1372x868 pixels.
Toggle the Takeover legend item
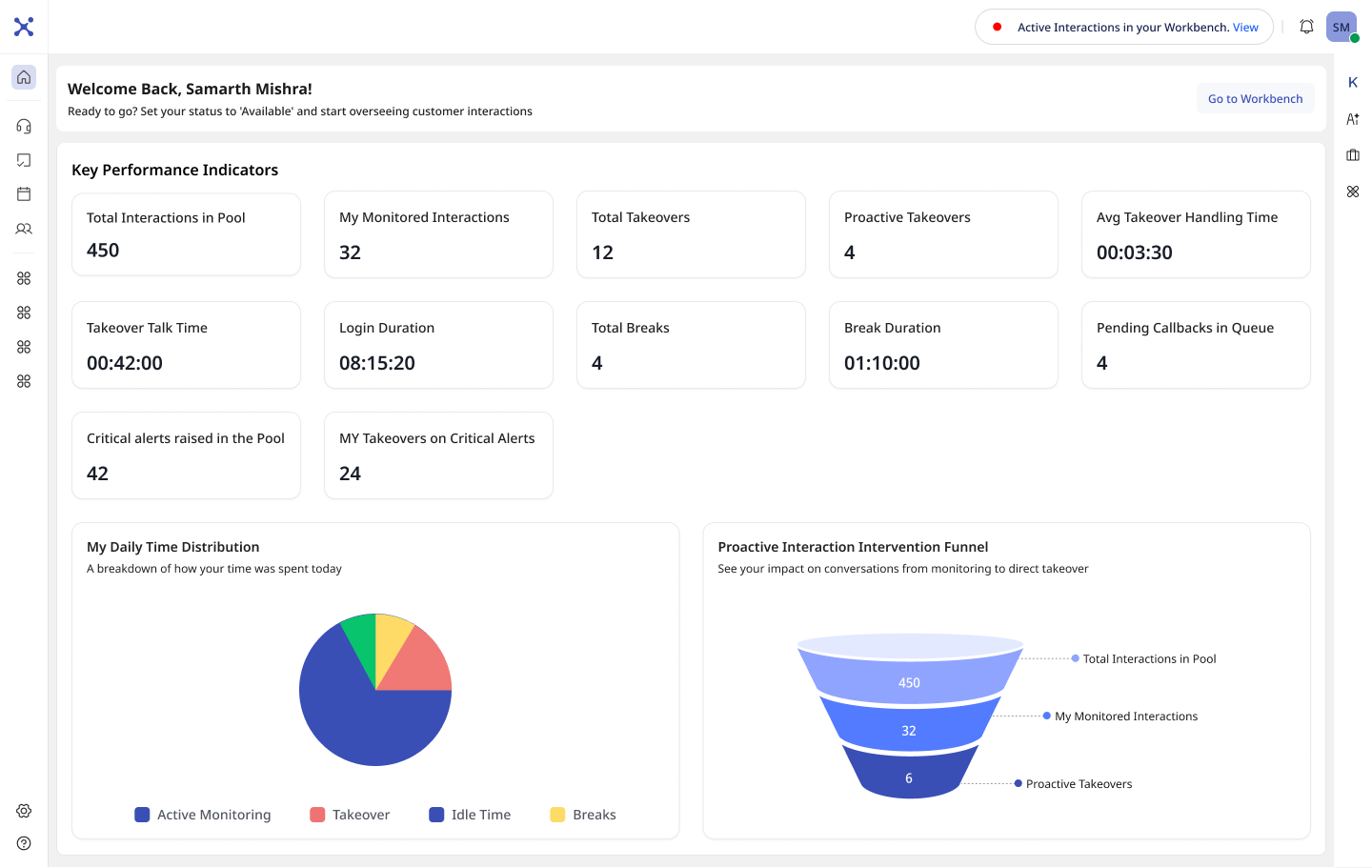coord(350,815)
